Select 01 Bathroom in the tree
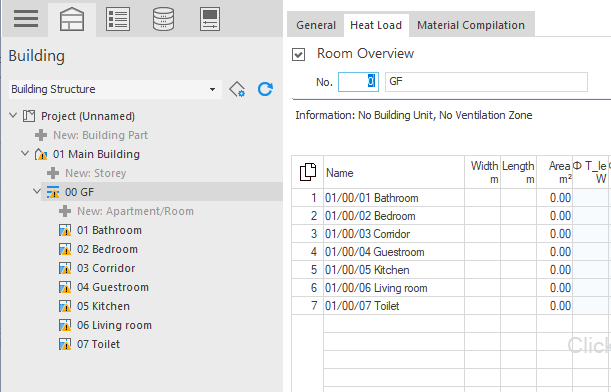Viewport: 611px width, 392px height. tap(109, 230)
